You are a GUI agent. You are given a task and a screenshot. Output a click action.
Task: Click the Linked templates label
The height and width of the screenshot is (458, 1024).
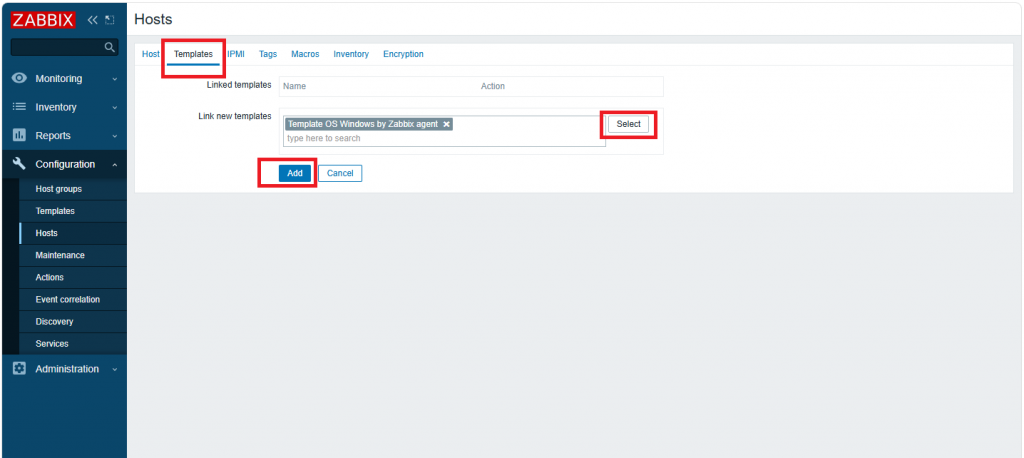[x=239, y=85]
